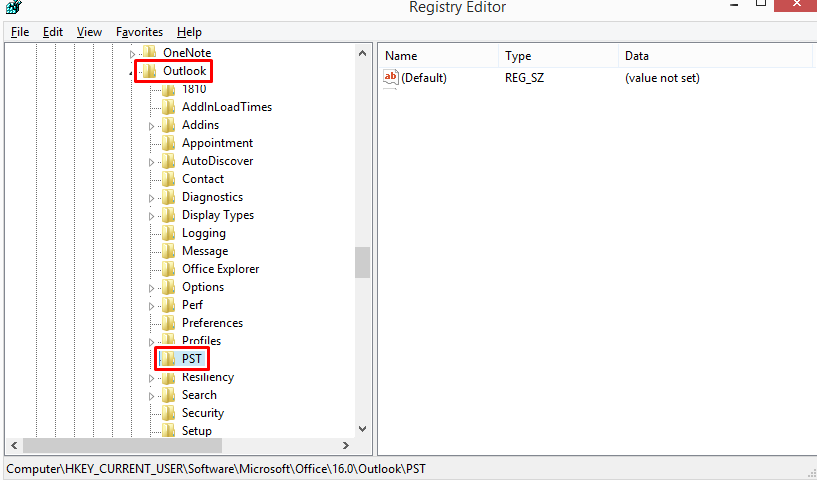
Task: Expand the Options key
Action: click(152, 288)
